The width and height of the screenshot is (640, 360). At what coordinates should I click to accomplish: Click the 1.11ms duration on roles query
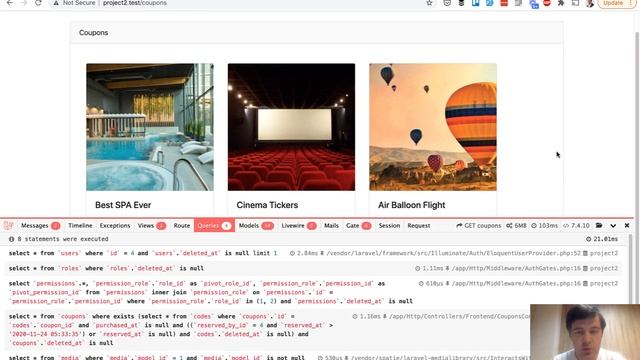(429, 268)
